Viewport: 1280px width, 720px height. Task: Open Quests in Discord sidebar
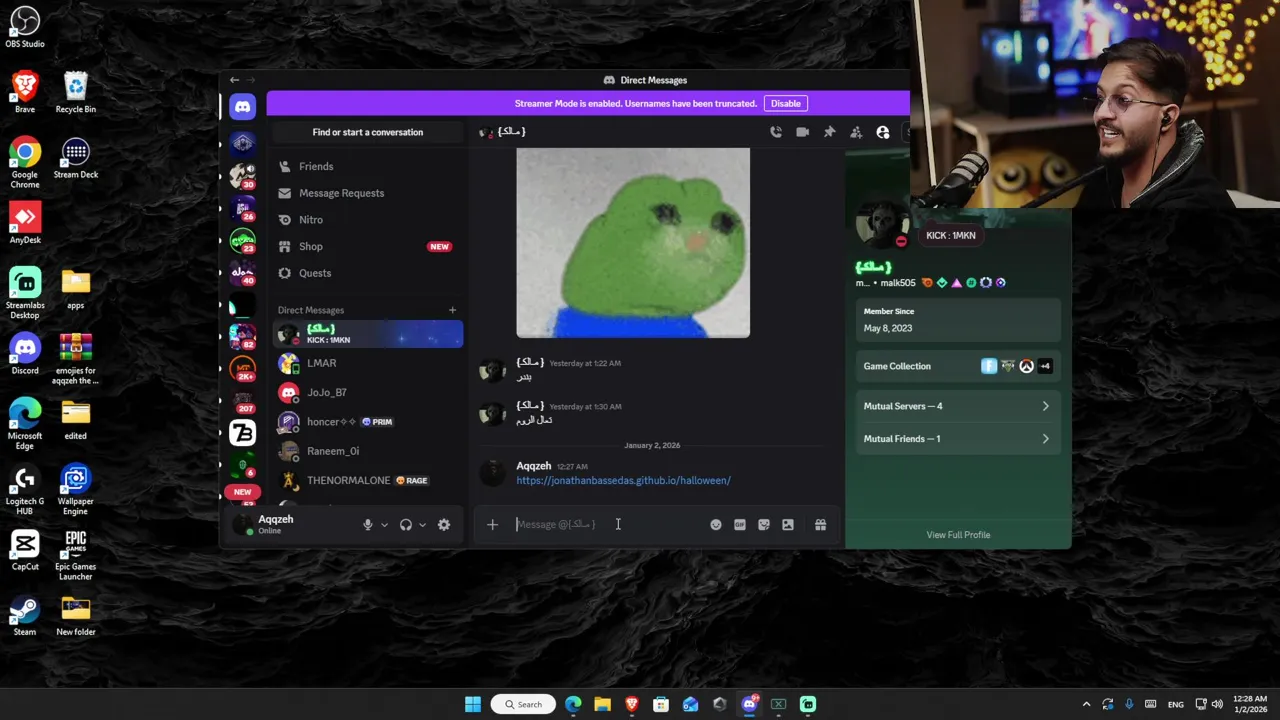tap(368, 273)
